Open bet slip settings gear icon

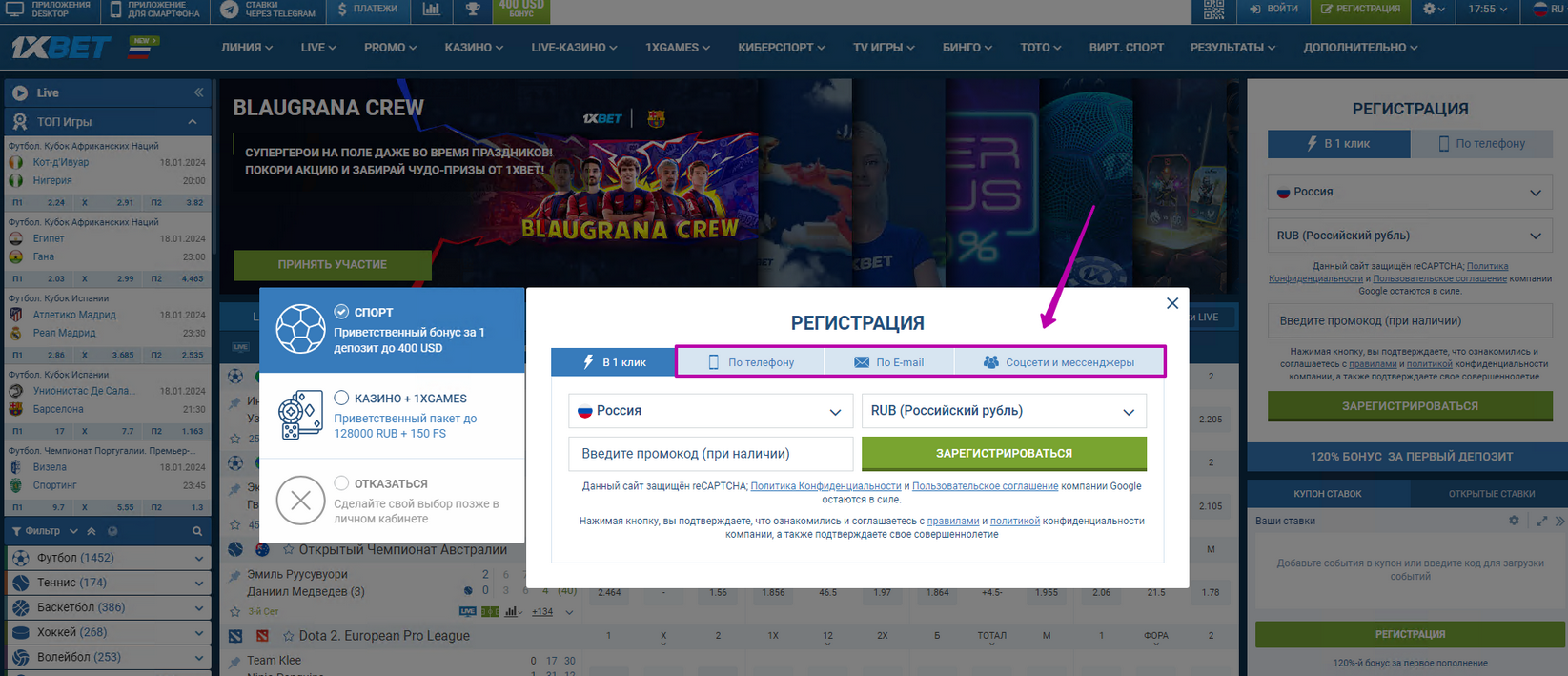click(1514, 521)
